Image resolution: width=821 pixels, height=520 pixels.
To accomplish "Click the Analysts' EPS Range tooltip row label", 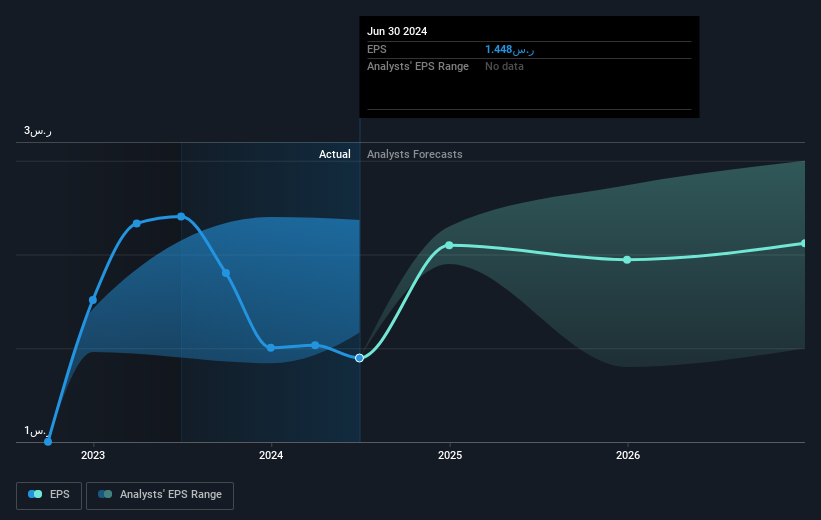I will 418,67.
